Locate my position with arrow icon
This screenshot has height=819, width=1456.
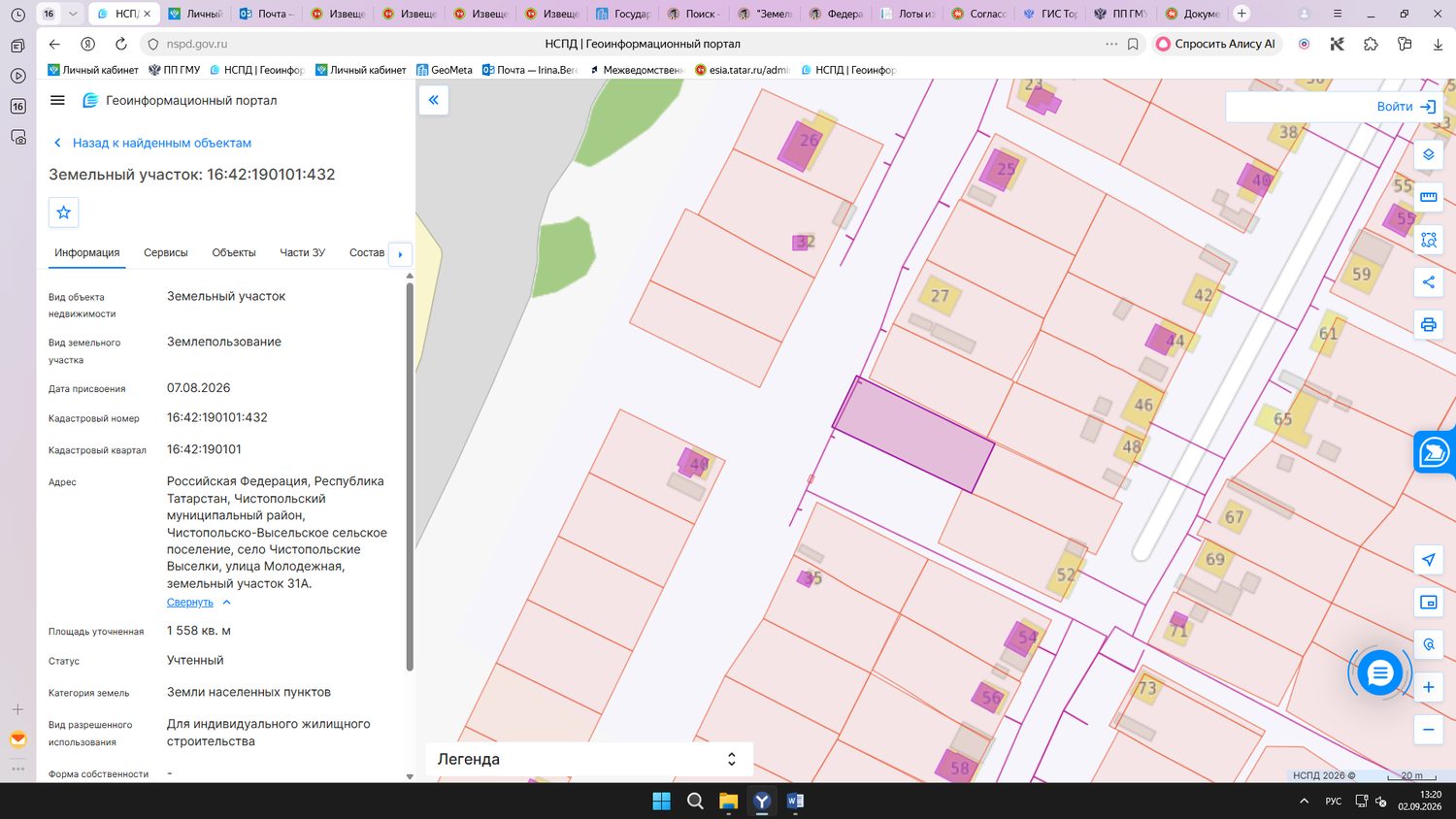click(x=1428, y=560)
